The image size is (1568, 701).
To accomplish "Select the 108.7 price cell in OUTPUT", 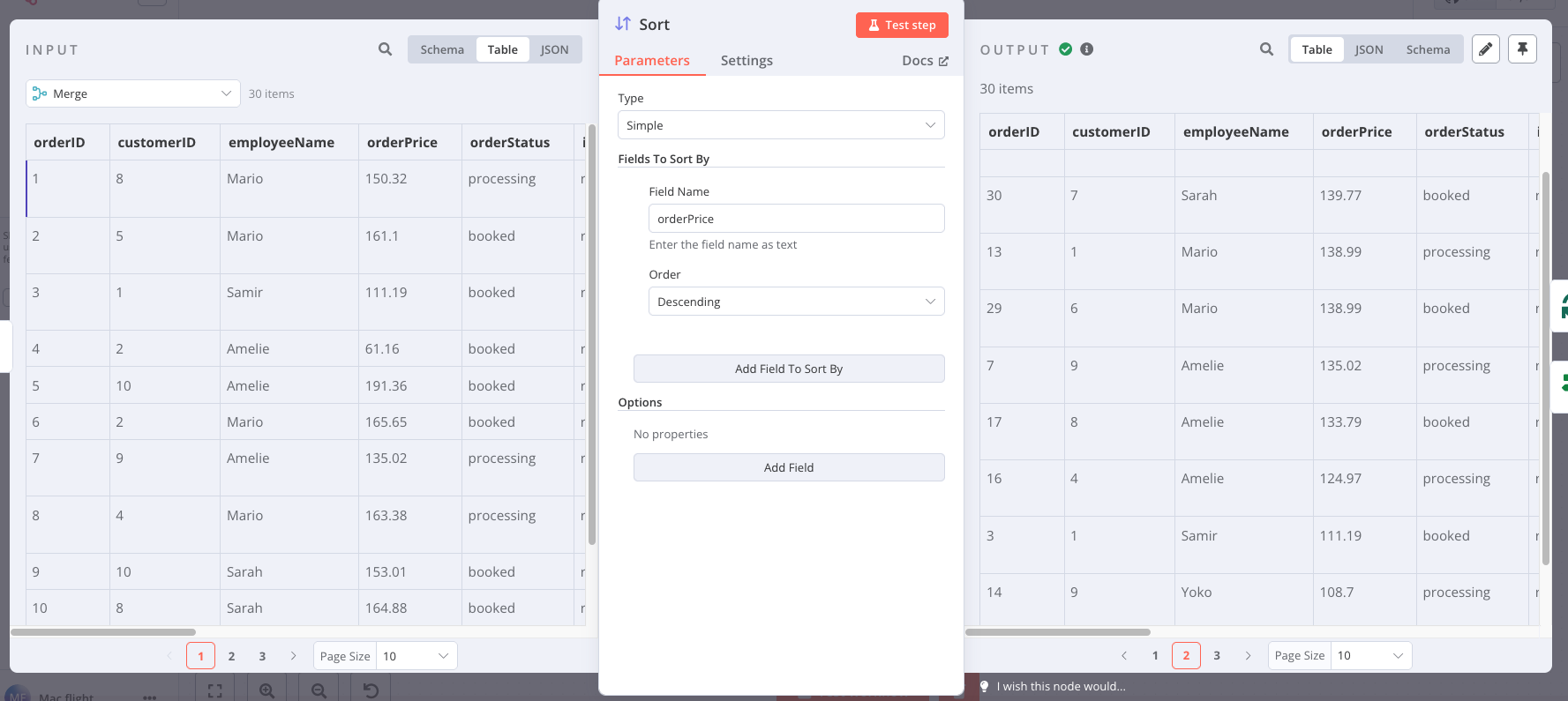I will pyautogui.click(x=1364, y=600).
